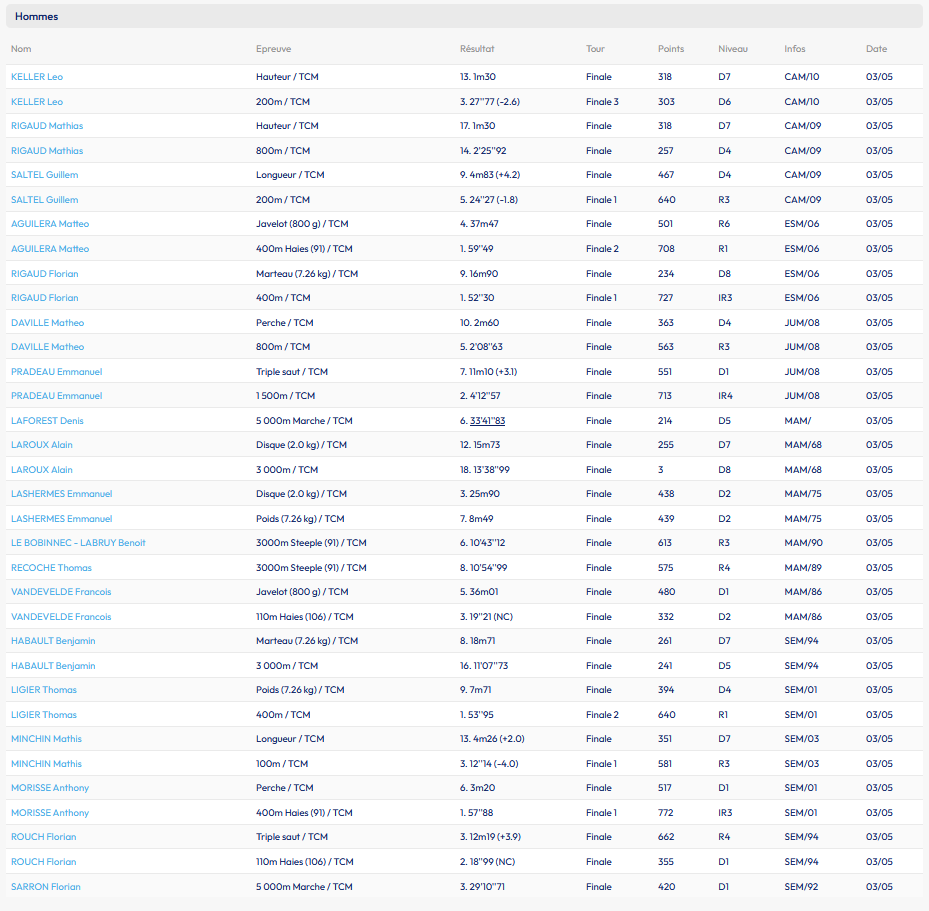Open RIGAUD Mathias link in Hauteur row

point(47,126)
